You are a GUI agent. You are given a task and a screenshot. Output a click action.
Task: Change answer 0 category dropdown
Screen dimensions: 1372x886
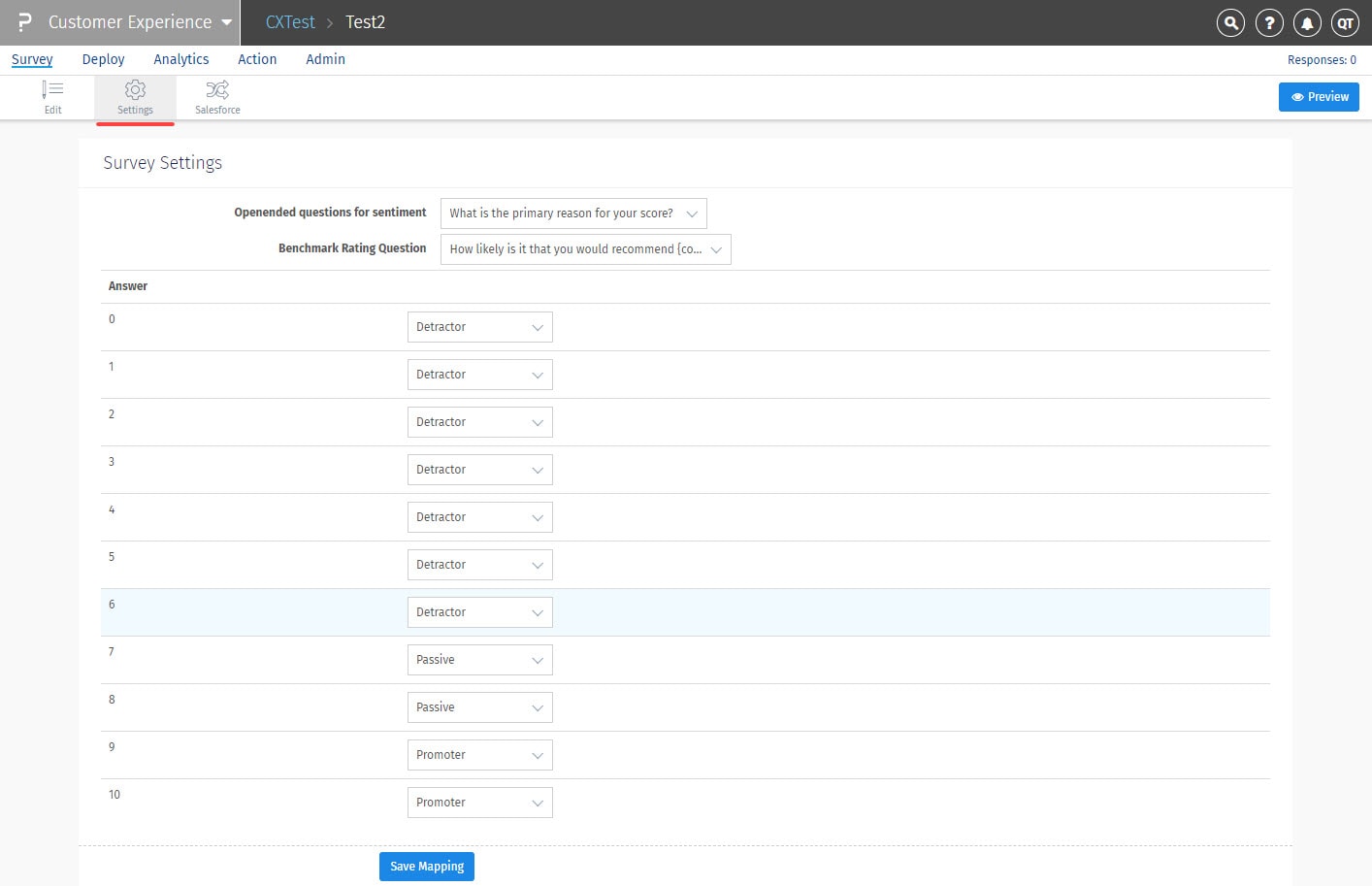point(479,327)
